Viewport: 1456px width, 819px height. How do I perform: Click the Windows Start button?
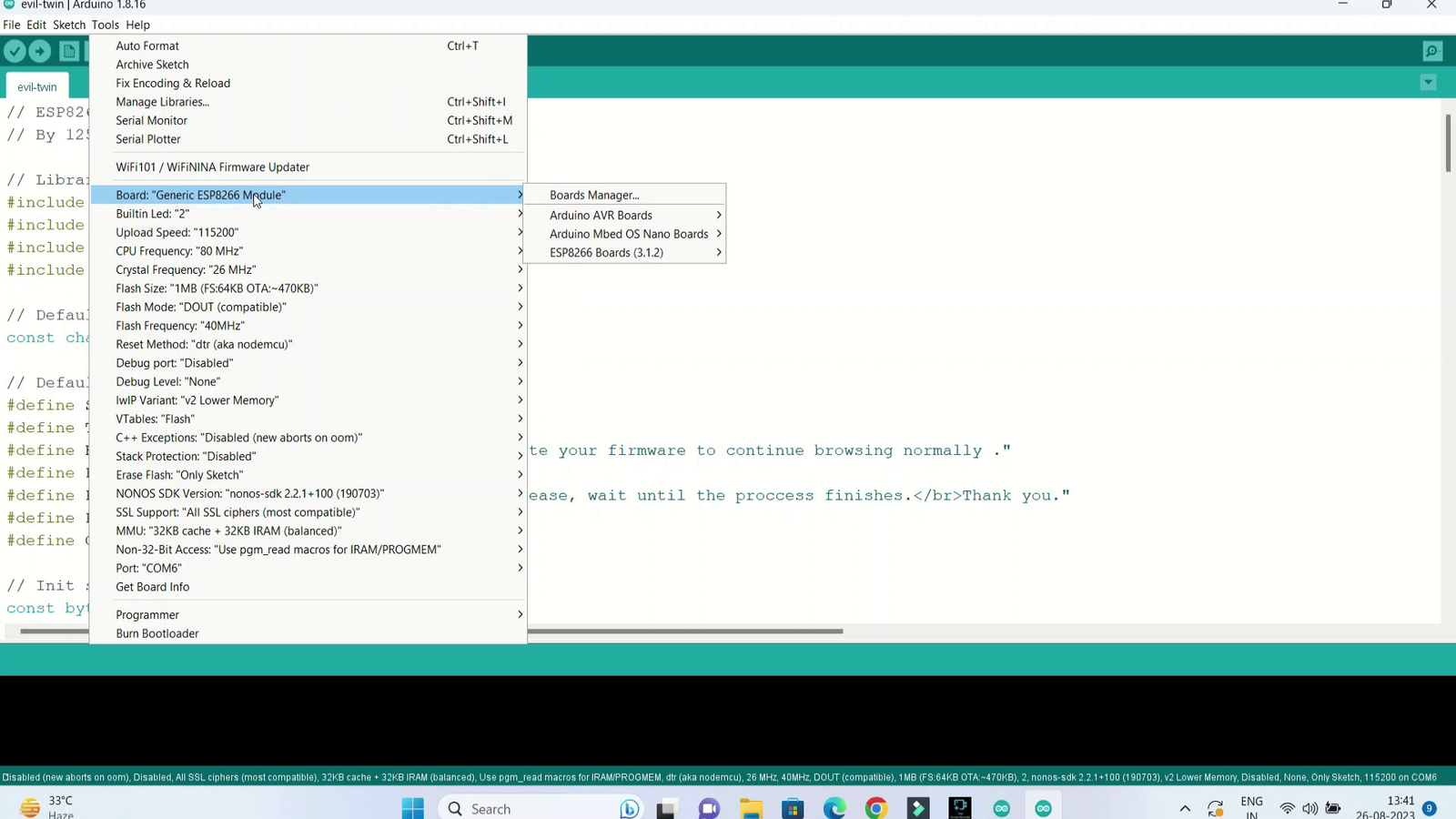click(412, 808)
